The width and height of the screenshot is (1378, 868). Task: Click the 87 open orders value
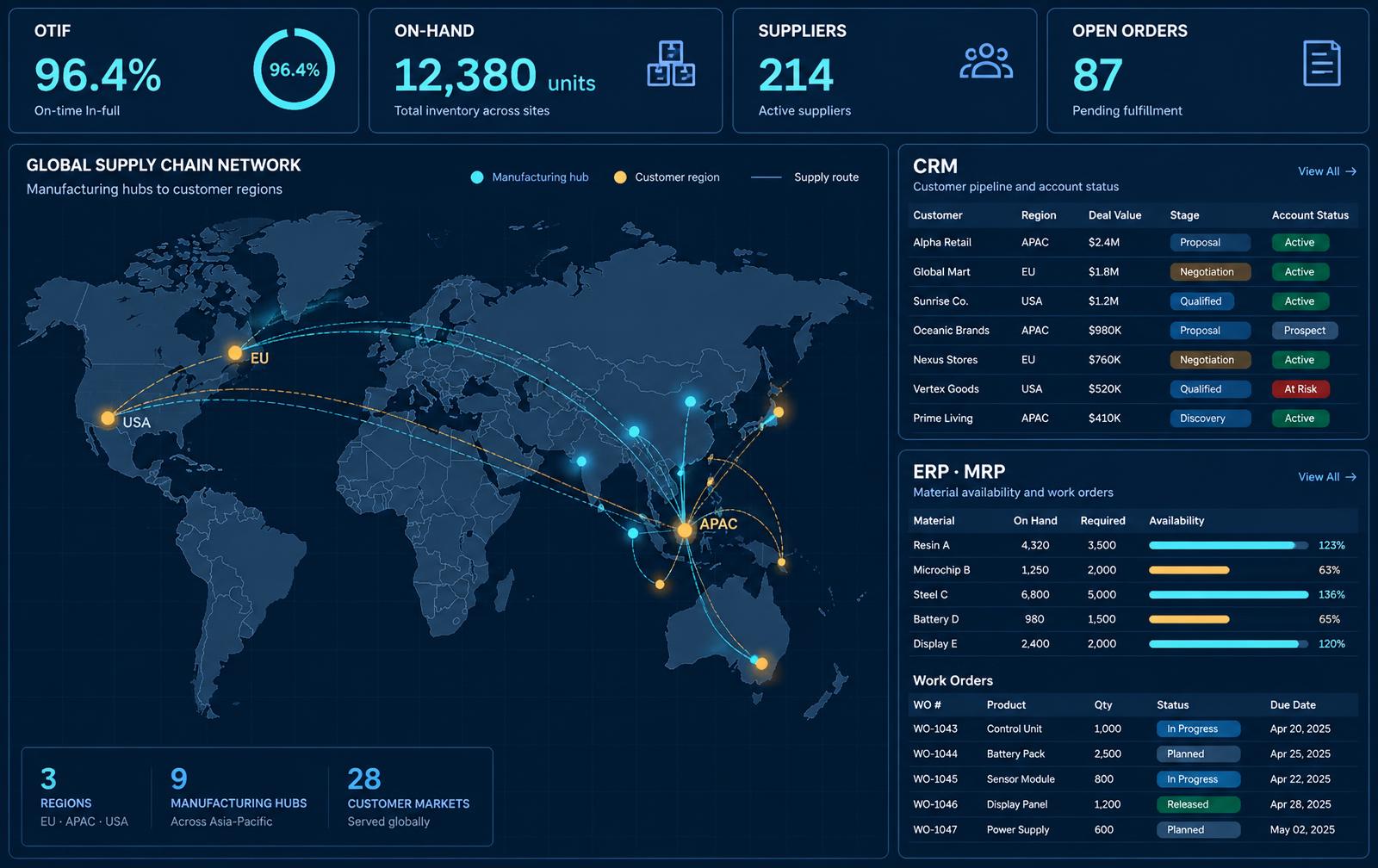pyautogui.click(x=1097, y=76)
